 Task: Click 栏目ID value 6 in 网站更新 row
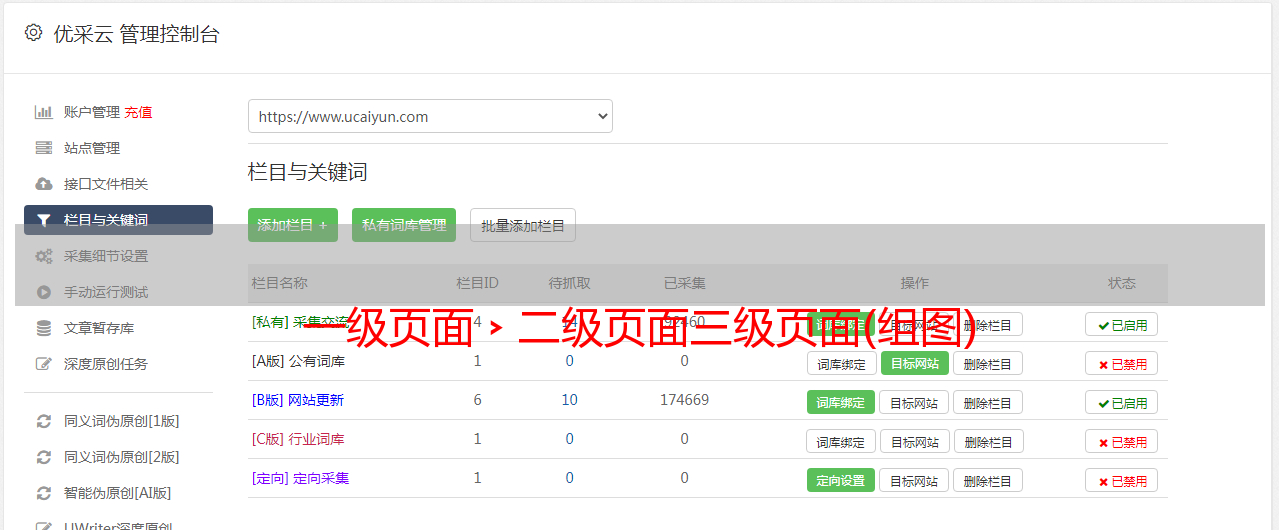tap(477, 400)
